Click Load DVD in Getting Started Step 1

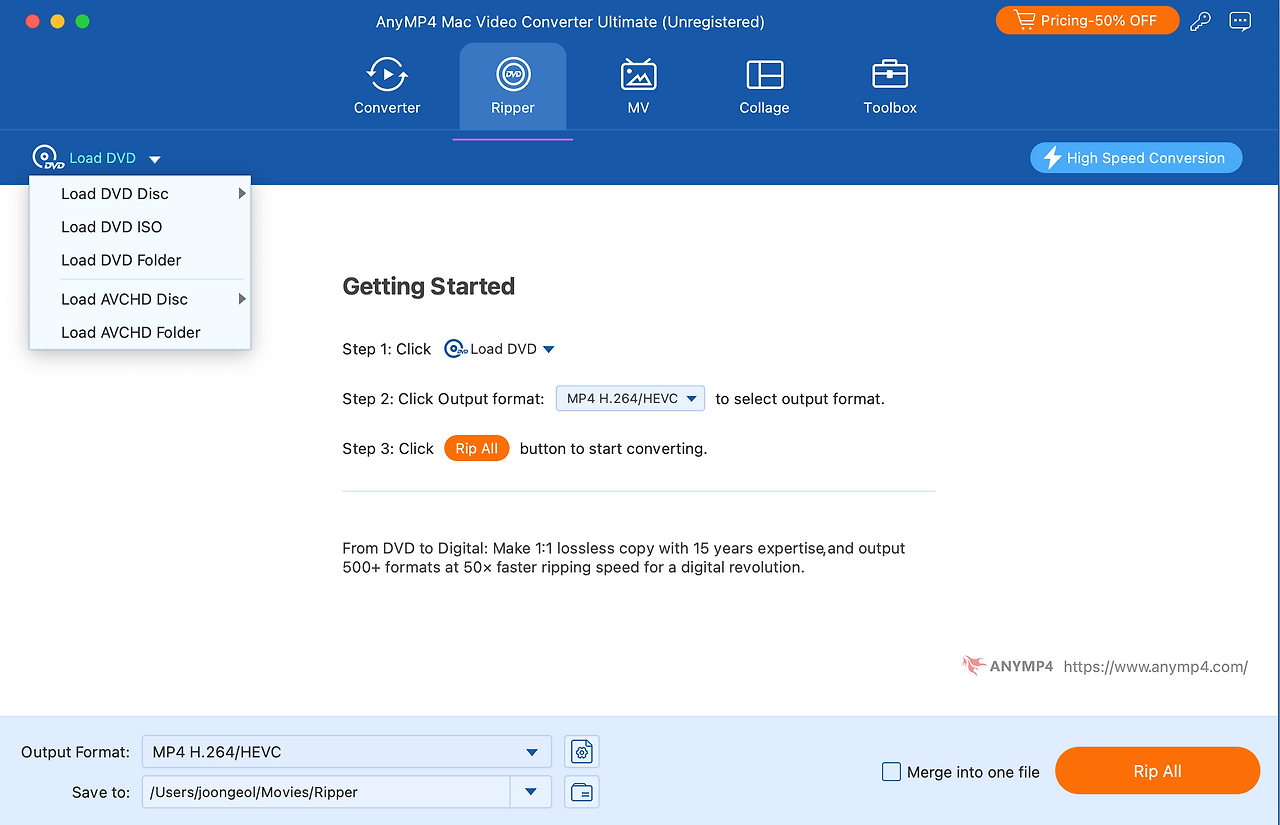pos(499,349)
